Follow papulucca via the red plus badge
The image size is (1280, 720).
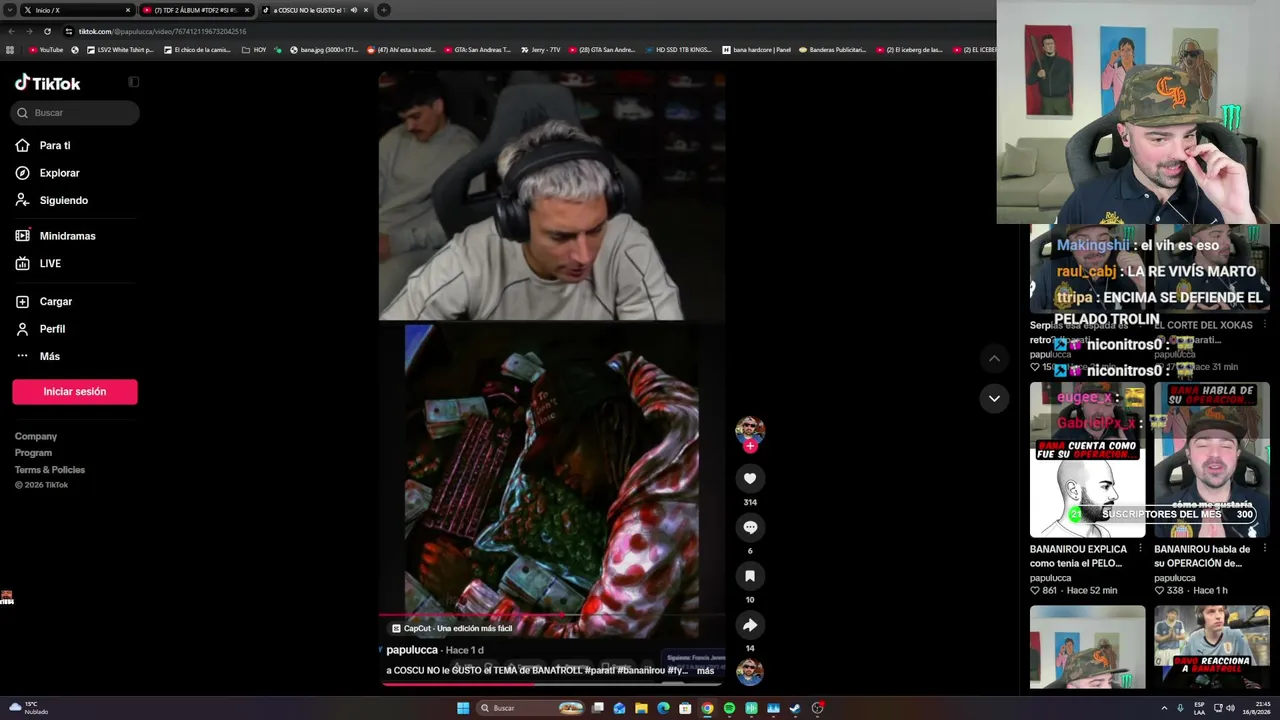pyautogui.click(x=750, y=446)
